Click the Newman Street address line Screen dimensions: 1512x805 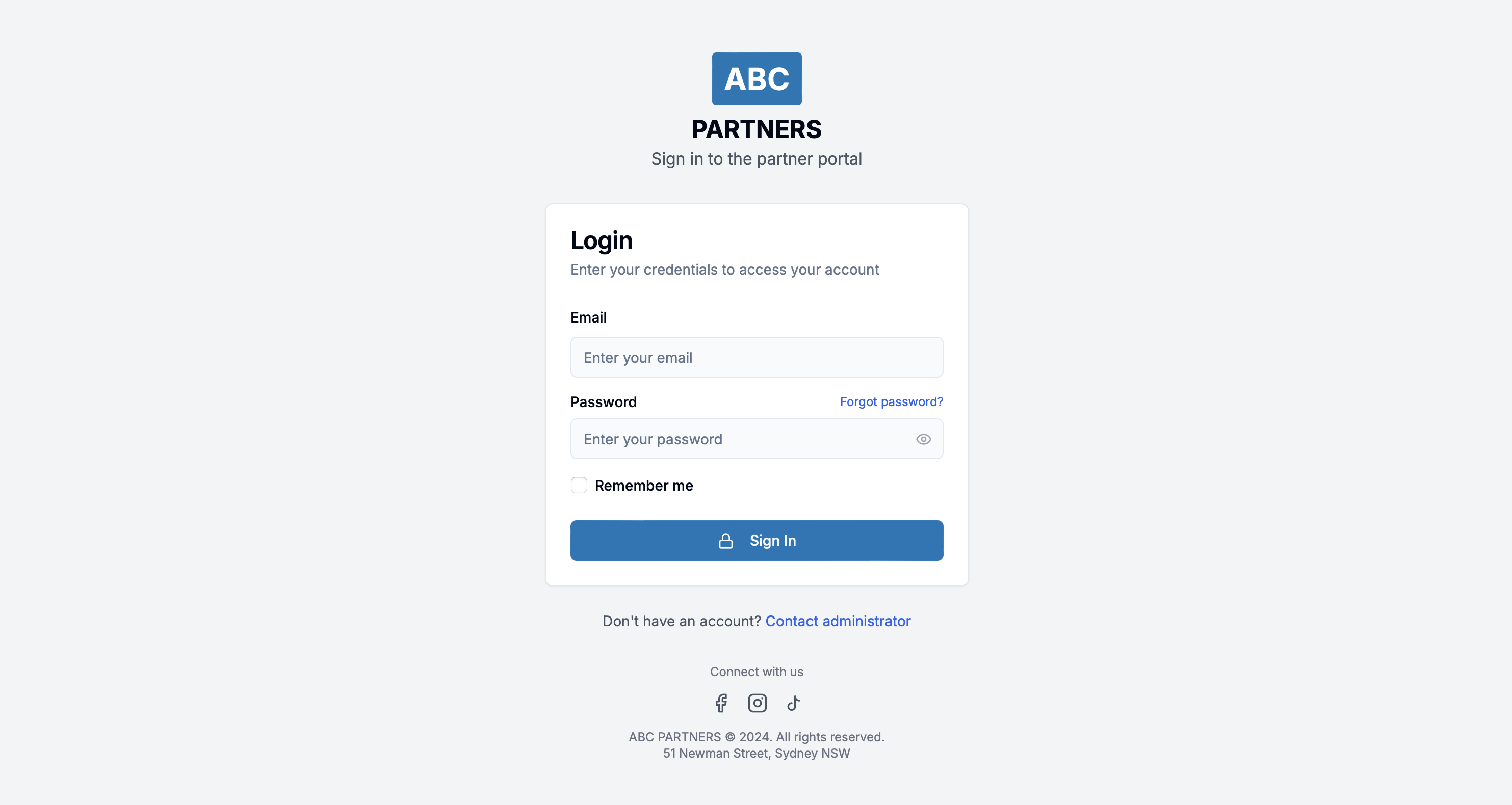pyautogui.click(x=757, y=754)
